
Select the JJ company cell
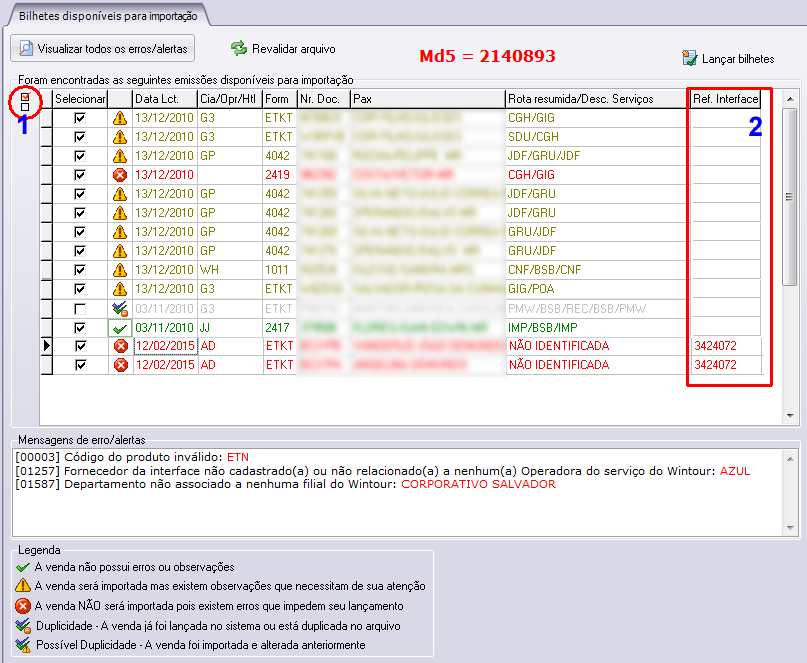pyautogui.click(x=230, y=328)
